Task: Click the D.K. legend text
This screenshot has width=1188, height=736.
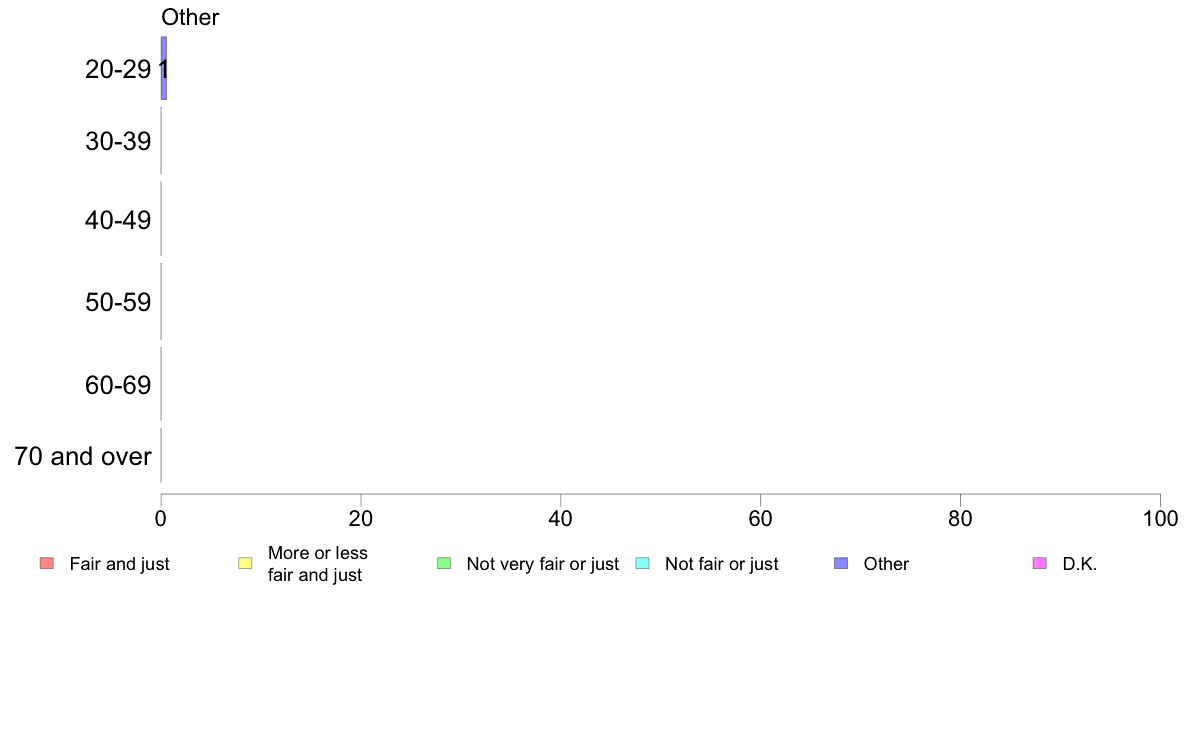Action: [1080, 564]
